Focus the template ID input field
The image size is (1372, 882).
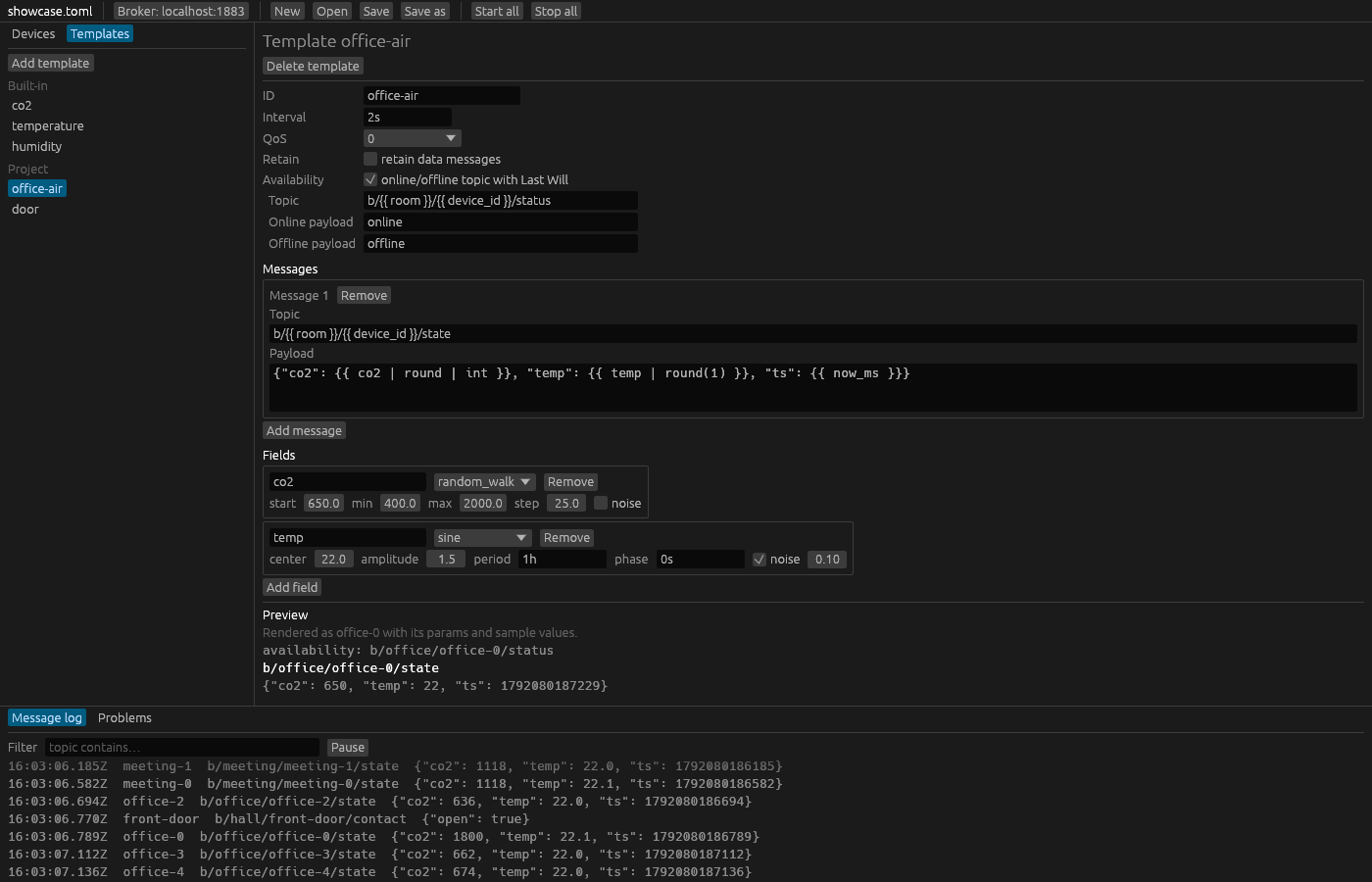(442, 95)
